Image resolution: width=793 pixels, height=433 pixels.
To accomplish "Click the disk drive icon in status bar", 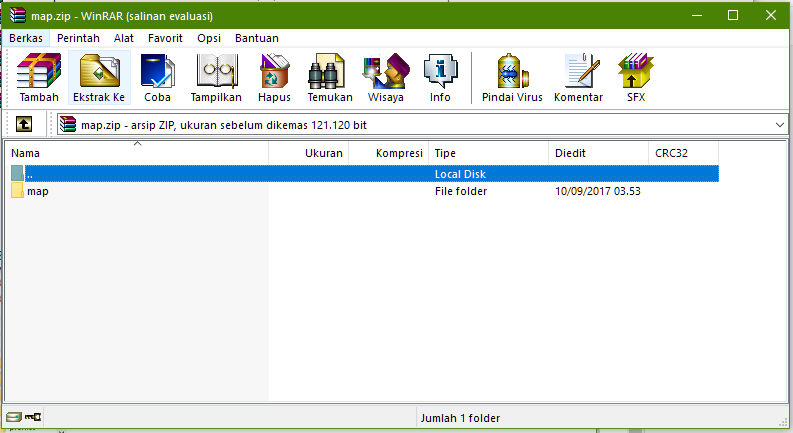I will (x=14, y=417).
